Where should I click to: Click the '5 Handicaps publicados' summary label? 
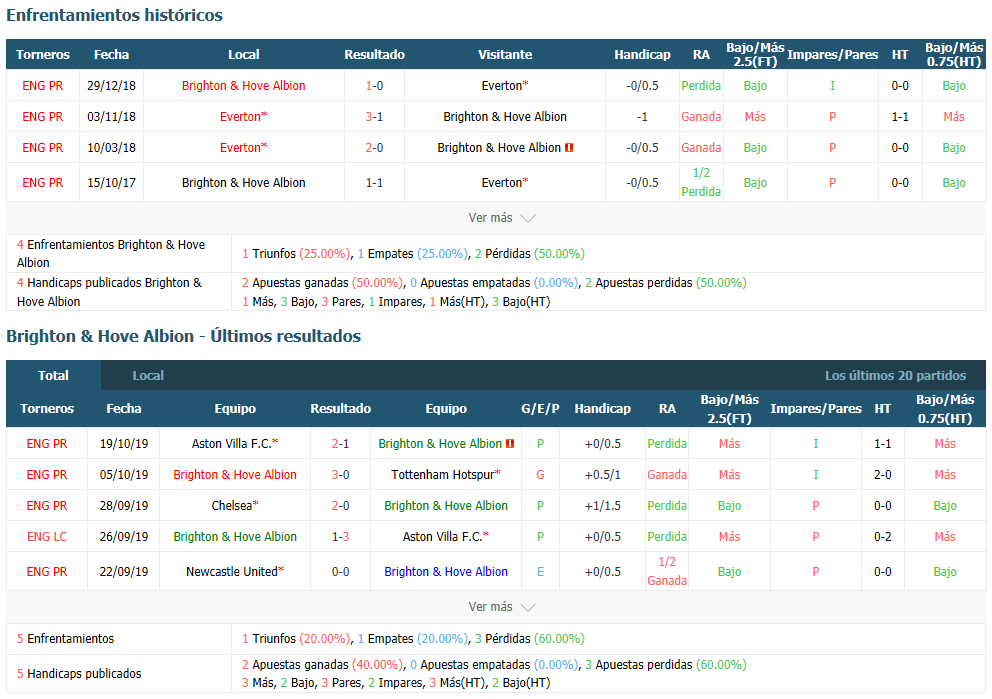[x=79, y=674]
